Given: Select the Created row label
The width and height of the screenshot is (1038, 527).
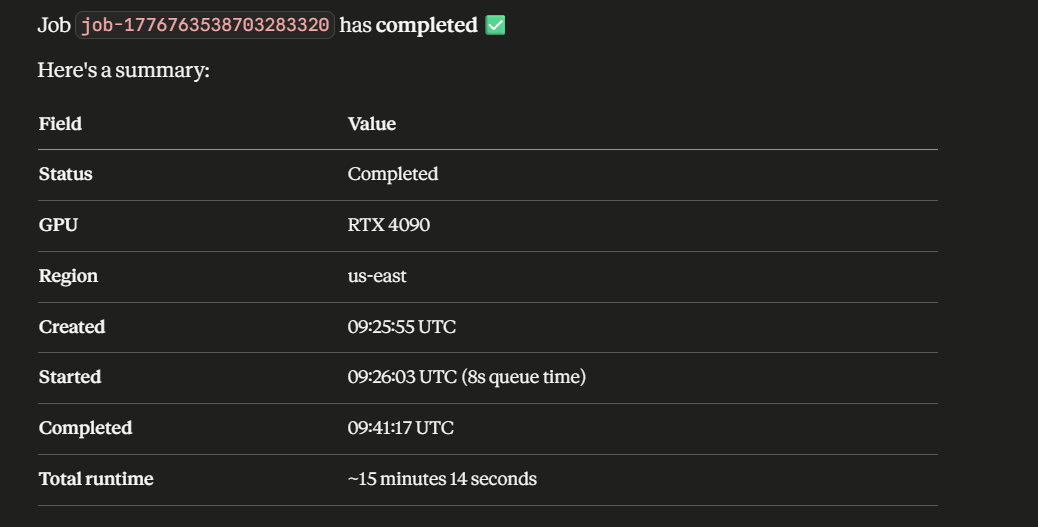Looking at the screenshot, I should (72, 327).
